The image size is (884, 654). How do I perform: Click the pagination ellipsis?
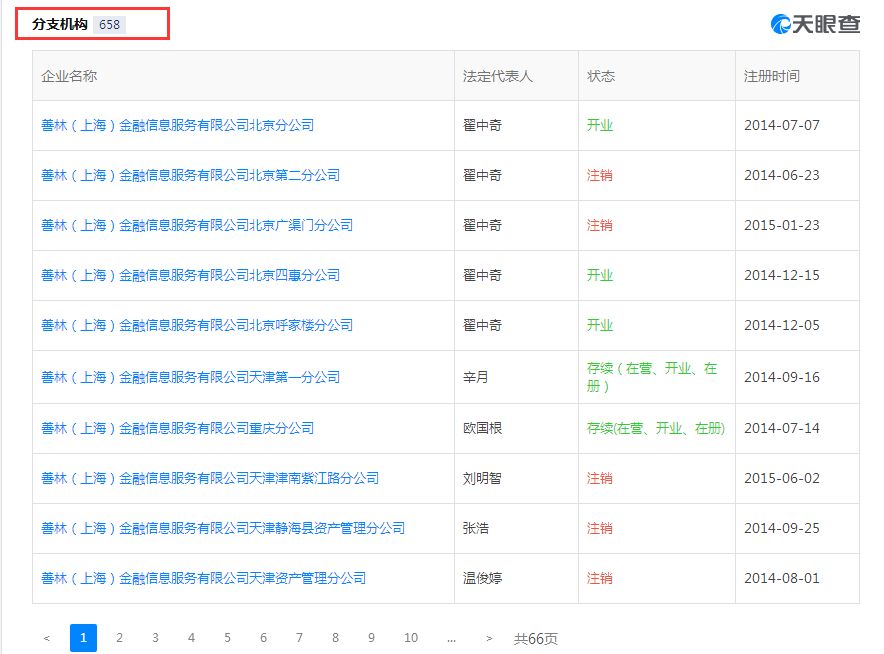[451, 639]
